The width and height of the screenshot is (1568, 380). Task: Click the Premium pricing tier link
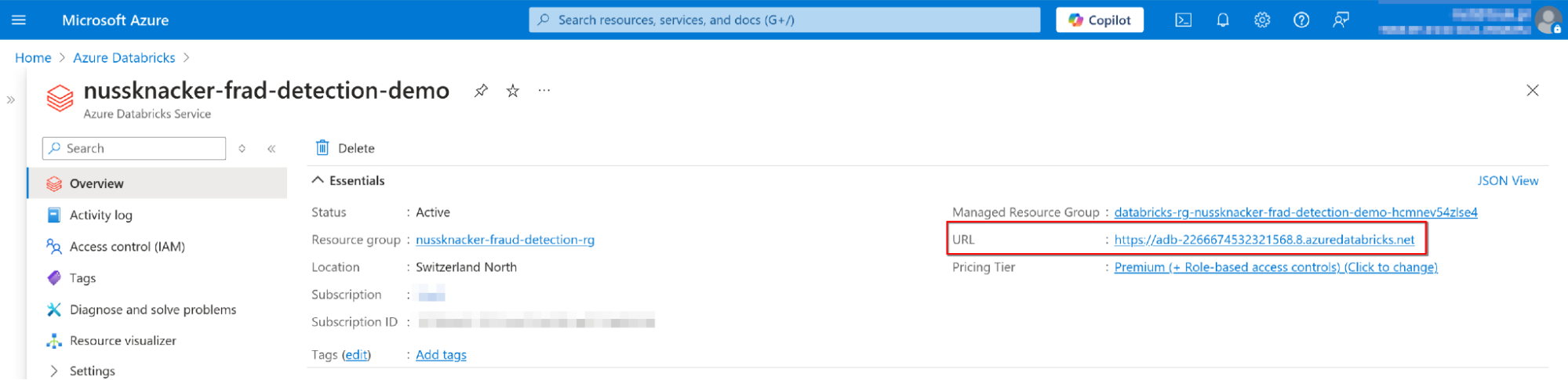click(x=1275, y=267)
